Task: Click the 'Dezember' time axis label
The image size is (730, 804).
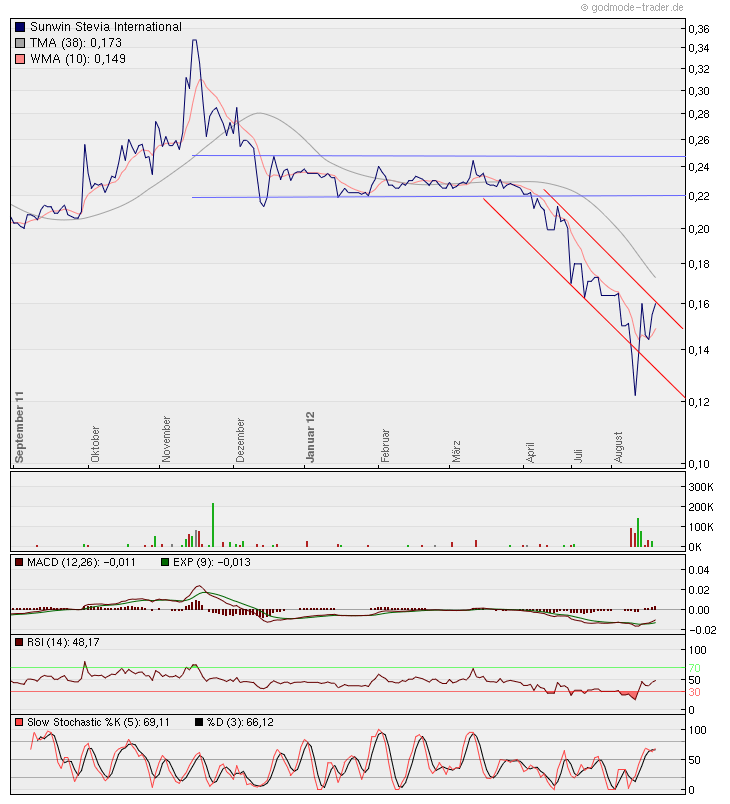Action: (x=240, y=440)
